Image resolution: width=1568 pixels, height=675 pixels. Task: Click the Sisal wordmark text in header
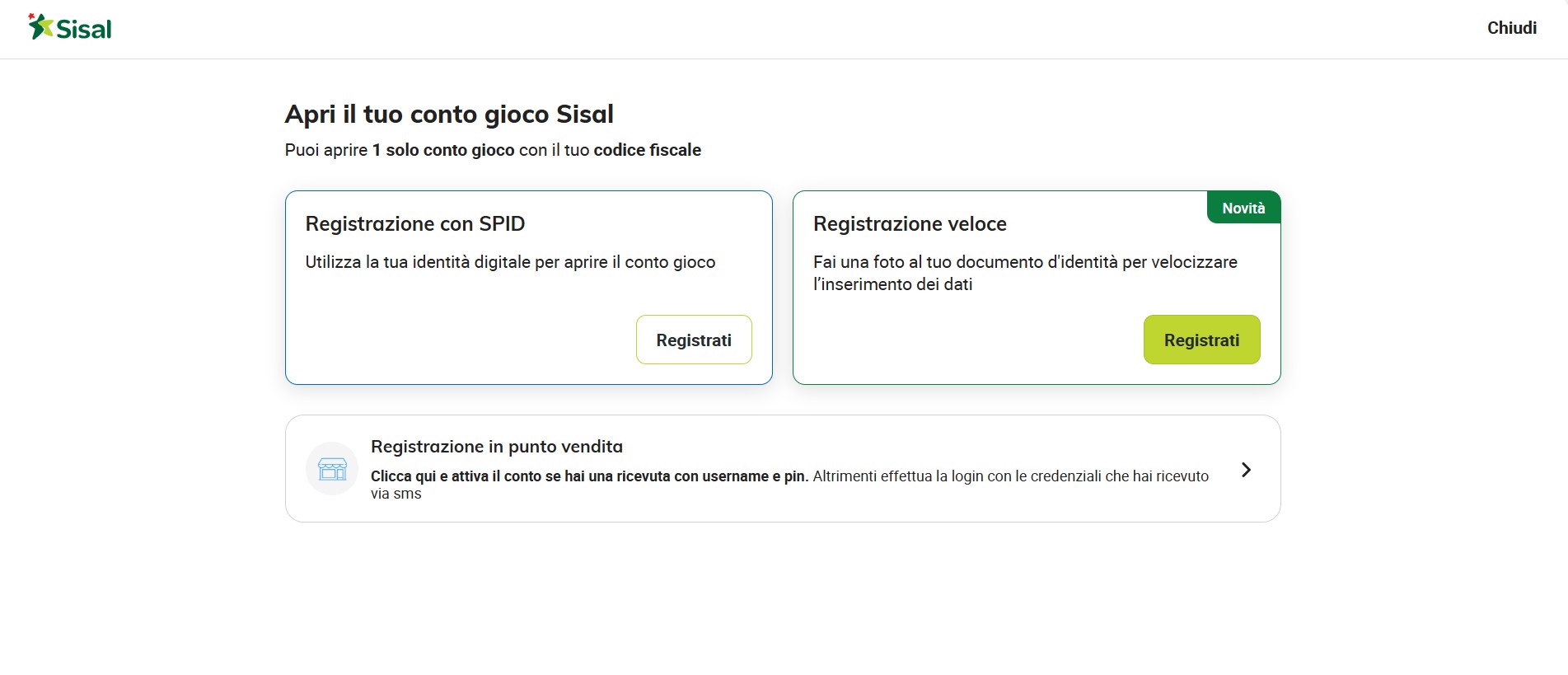tap(84, 30)
